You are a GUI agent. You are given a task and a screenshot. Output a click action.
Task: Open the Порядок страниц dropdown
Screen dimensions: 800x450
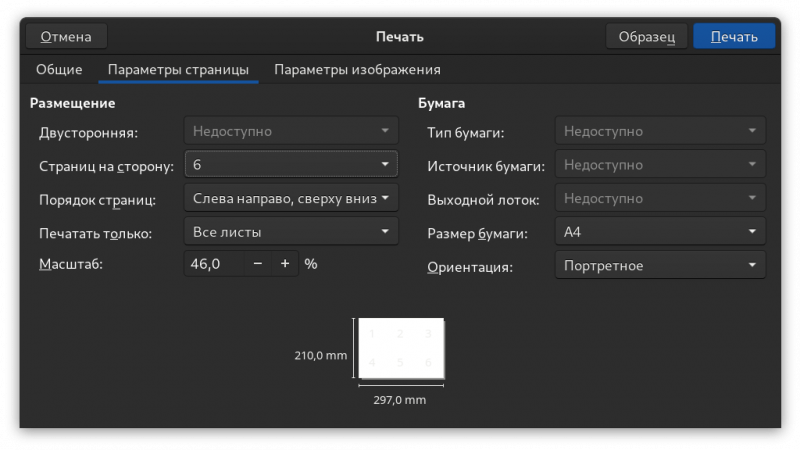pyautogui.click(x=291, y=198)
